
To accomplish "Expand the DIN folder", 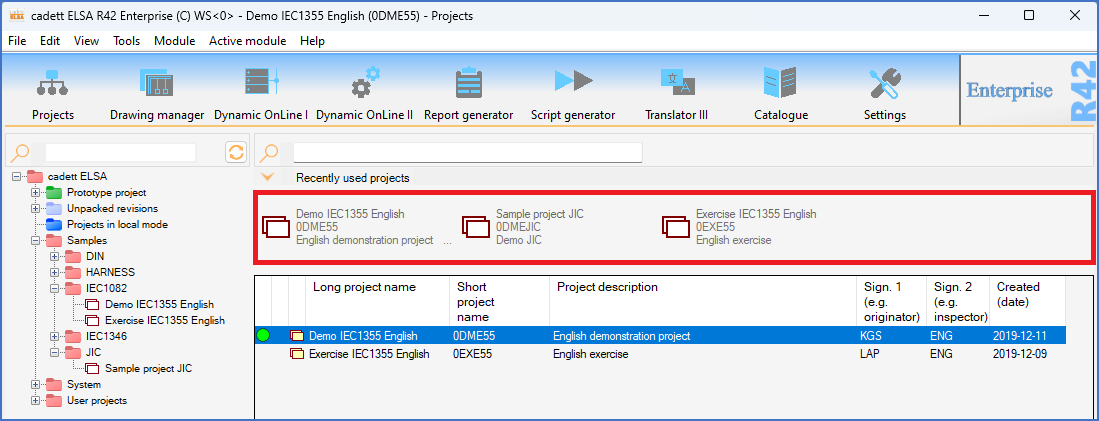I will pyautogui.click(x=54, y=256).
